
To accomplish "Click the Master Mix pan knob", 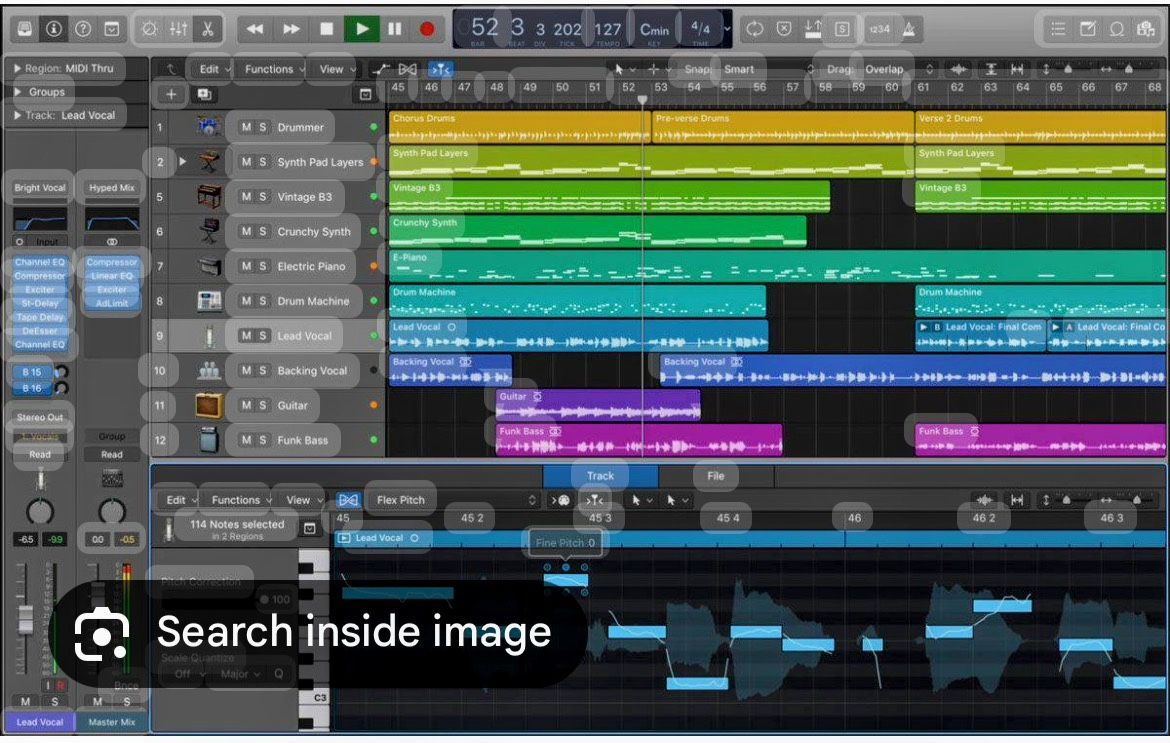I will [x=112, y=512].
